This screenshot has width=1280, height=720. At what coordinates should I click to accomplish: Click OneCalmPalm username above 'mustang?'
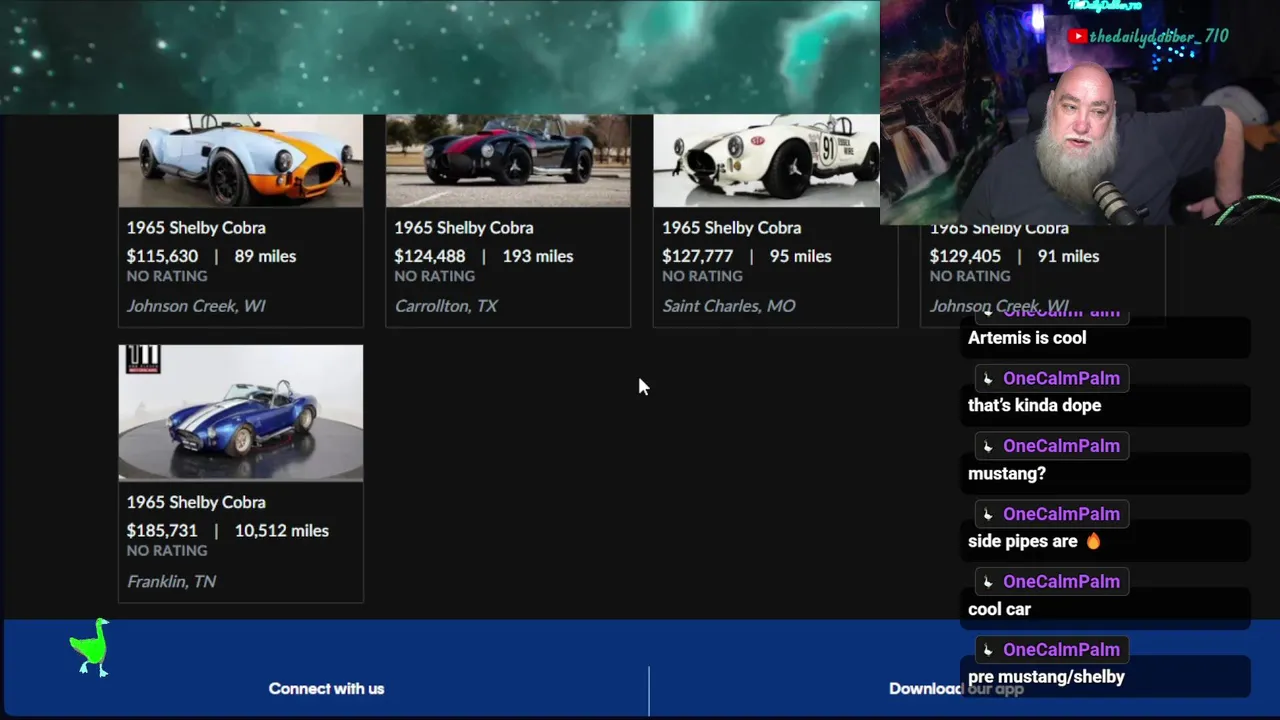coord(1061,446)
